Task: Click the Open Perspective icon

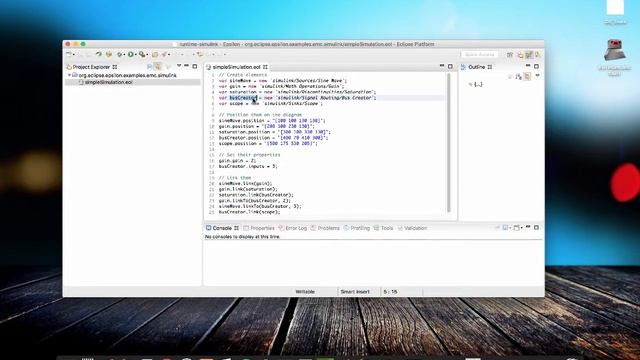Action: (510, 54)
